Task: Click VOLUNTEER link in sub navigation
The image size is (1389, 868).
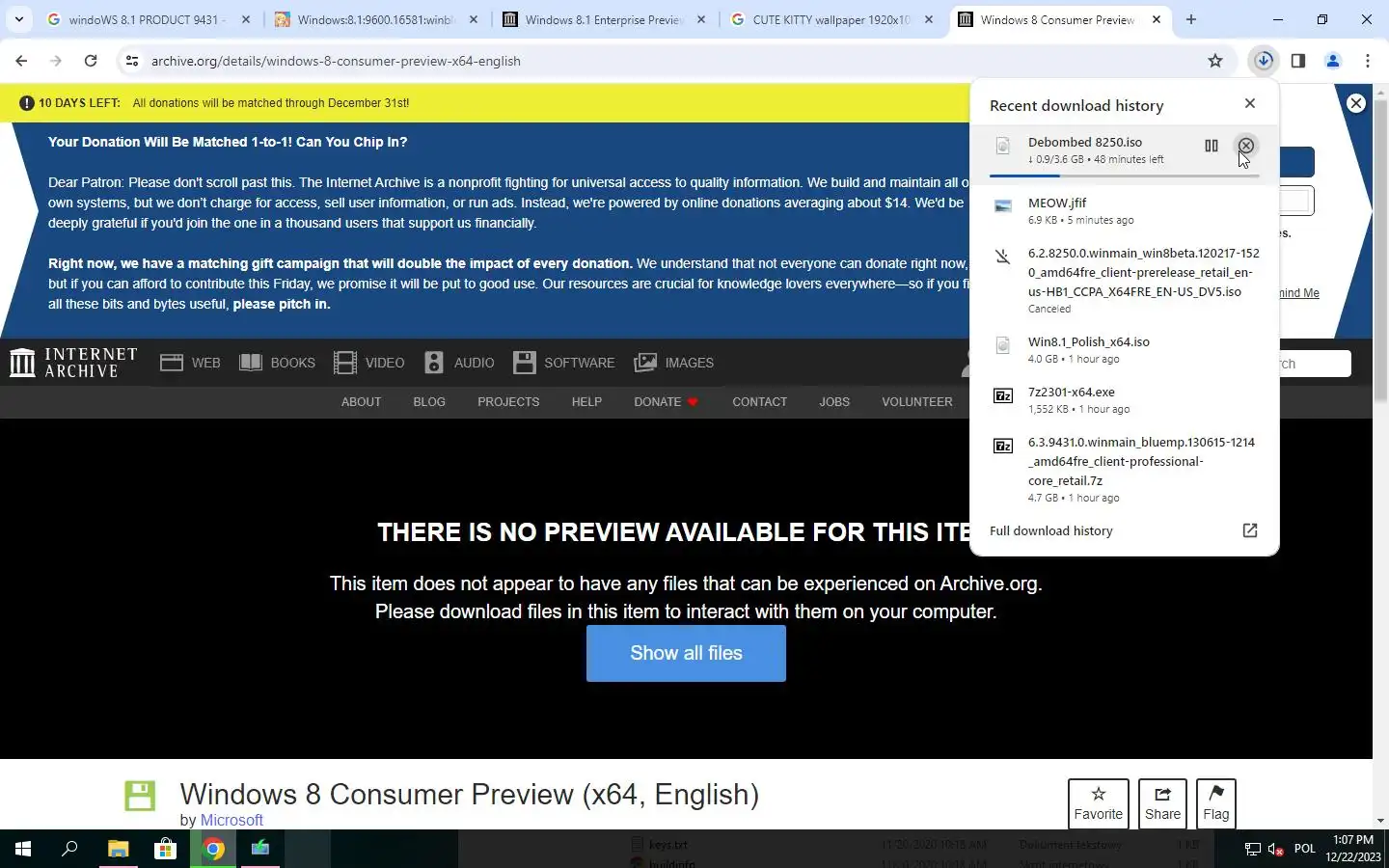Action: coord(917,401)
